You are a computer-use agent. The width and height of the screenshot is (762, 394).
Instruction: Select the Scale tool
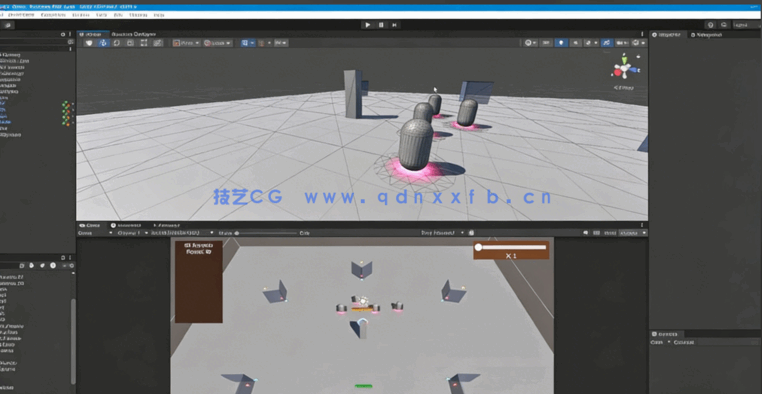coord(130,43)
